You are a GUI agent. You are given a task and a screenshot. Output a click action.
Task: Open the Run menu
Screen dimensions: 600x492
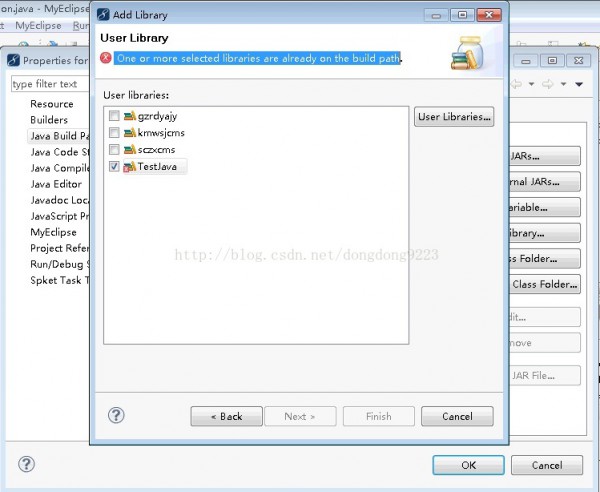(81, 26)
